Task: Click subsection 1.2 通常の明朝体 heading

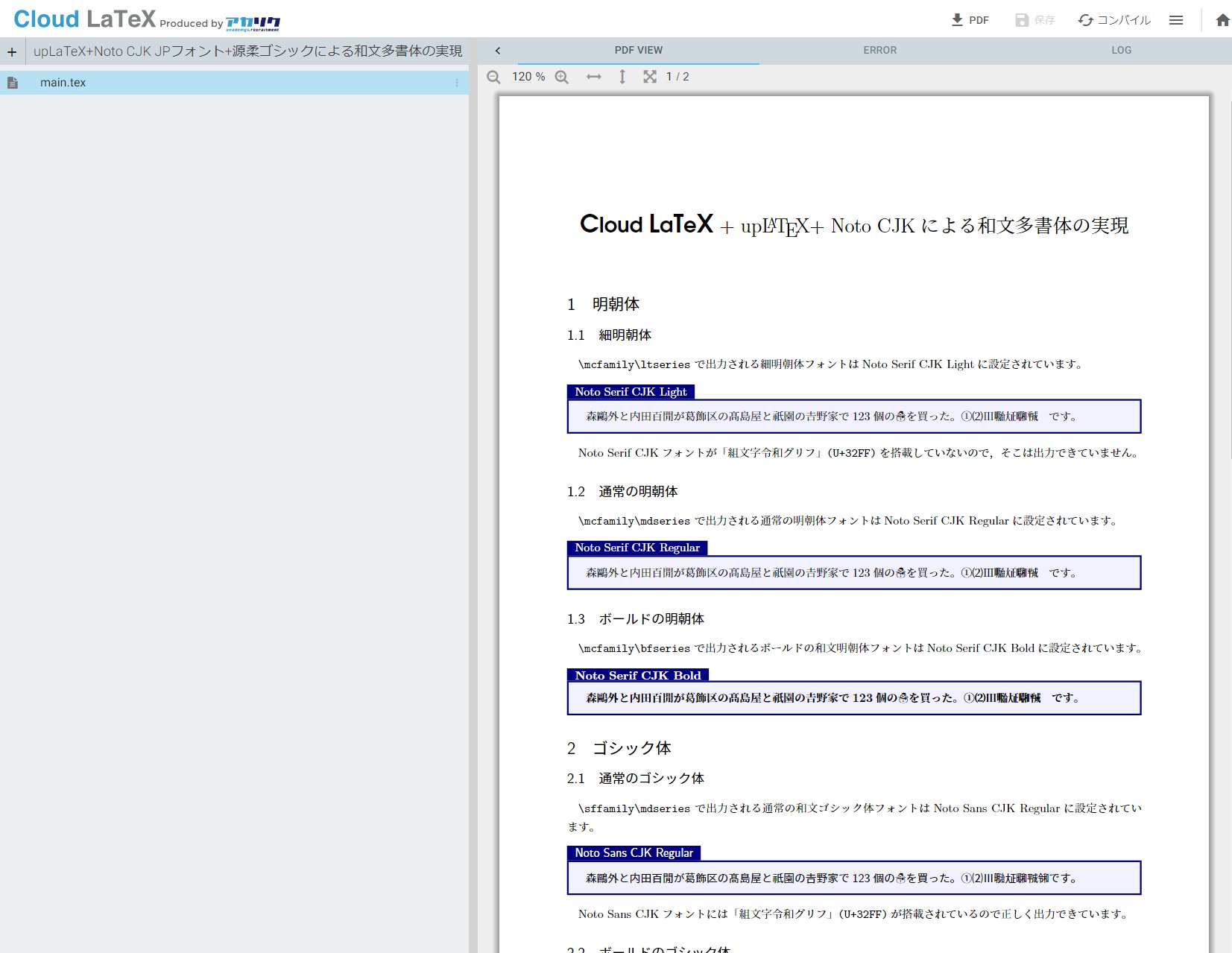Action: tap(622, 492)
